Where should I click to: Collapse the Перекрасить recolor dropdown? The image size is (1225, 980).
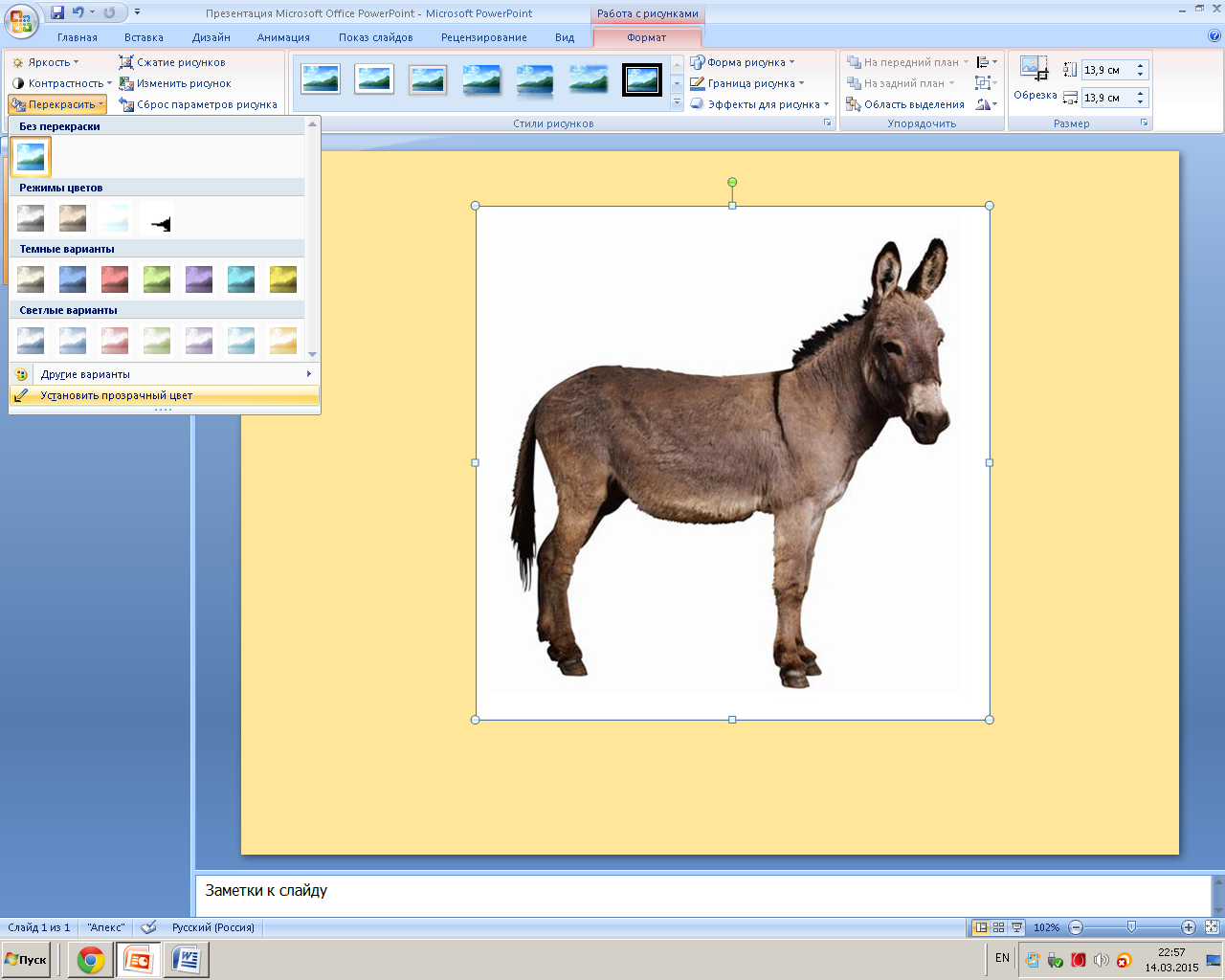coord(58,104)
